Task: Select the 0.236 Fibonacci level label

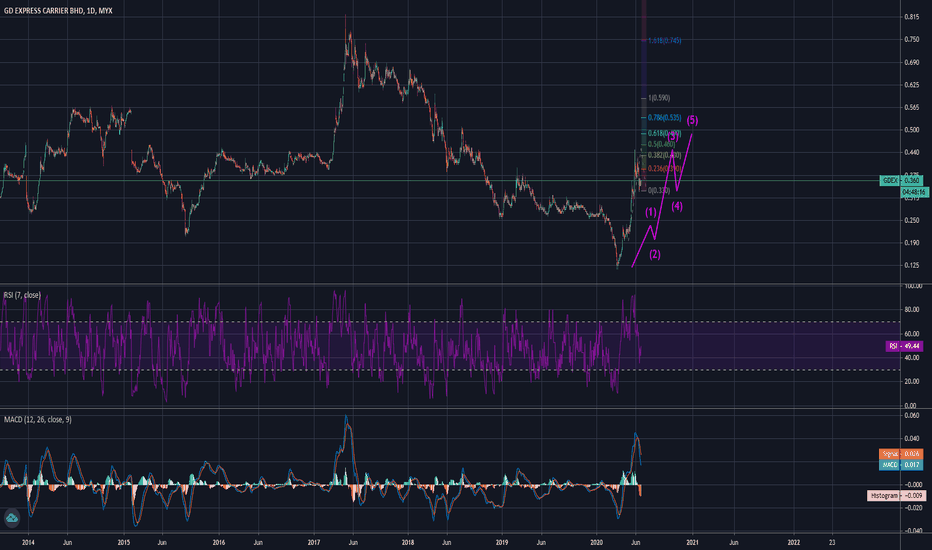Action: [x=665, y=169]
